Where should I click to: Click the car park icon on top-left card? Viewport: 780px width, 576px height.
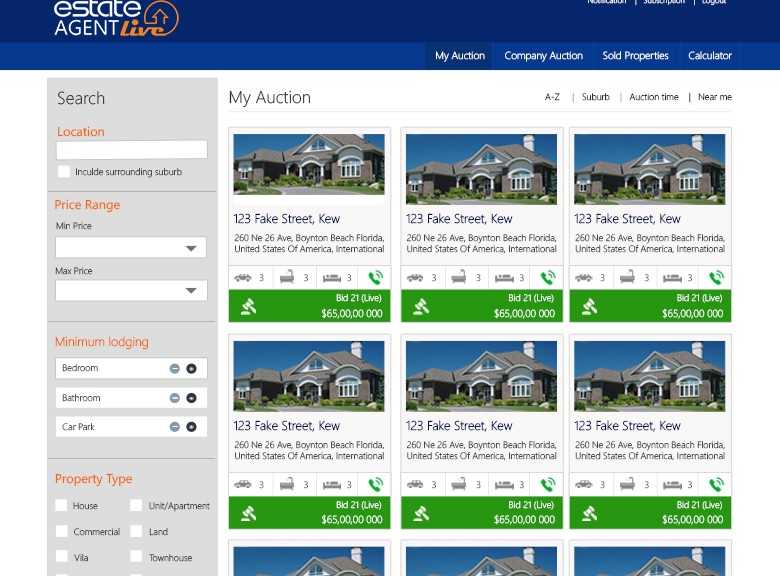coord(243,278)
